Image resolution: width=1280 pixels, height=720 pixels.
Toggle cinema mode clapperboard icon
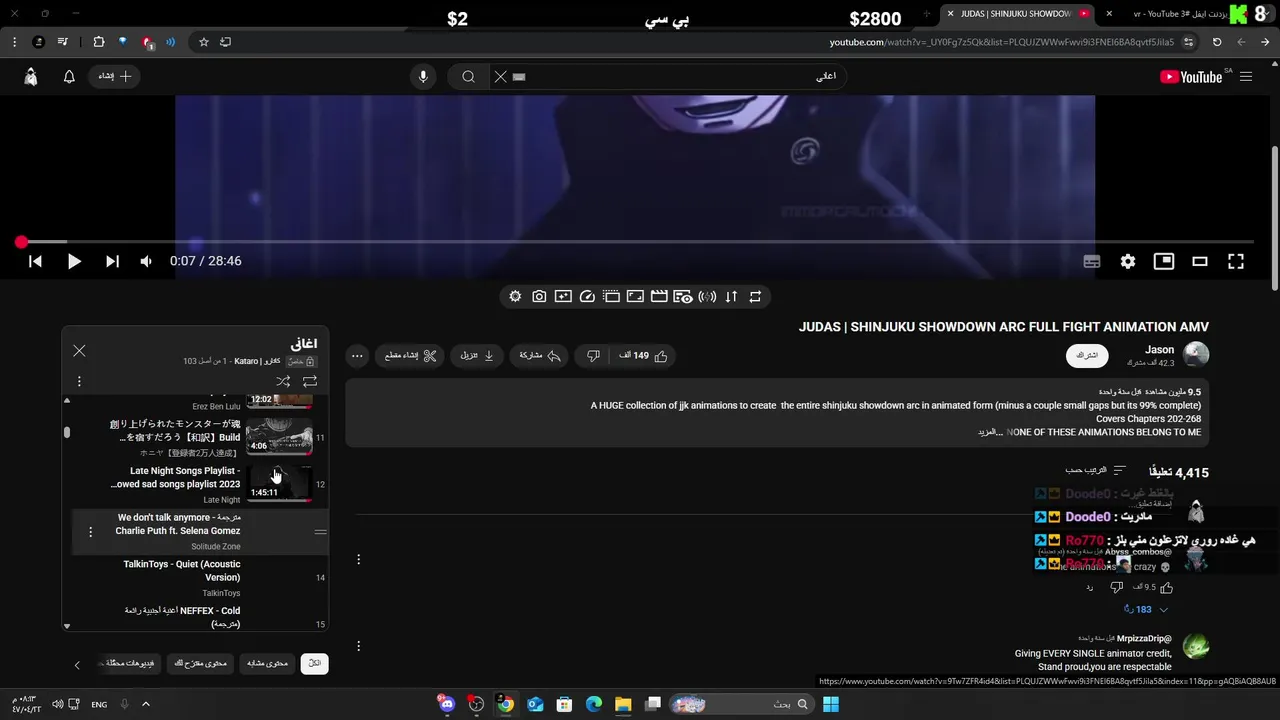659,297
